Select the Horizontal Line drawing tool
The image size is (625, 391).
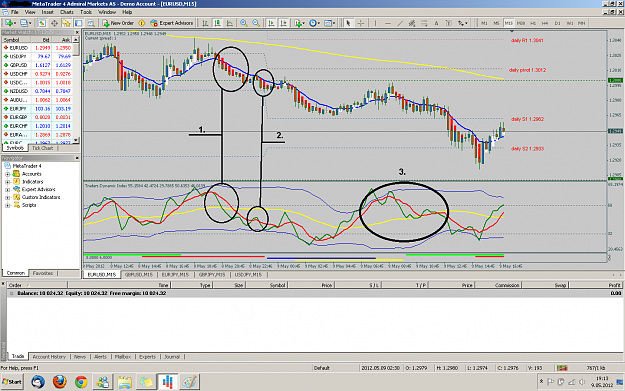[388, 23]
